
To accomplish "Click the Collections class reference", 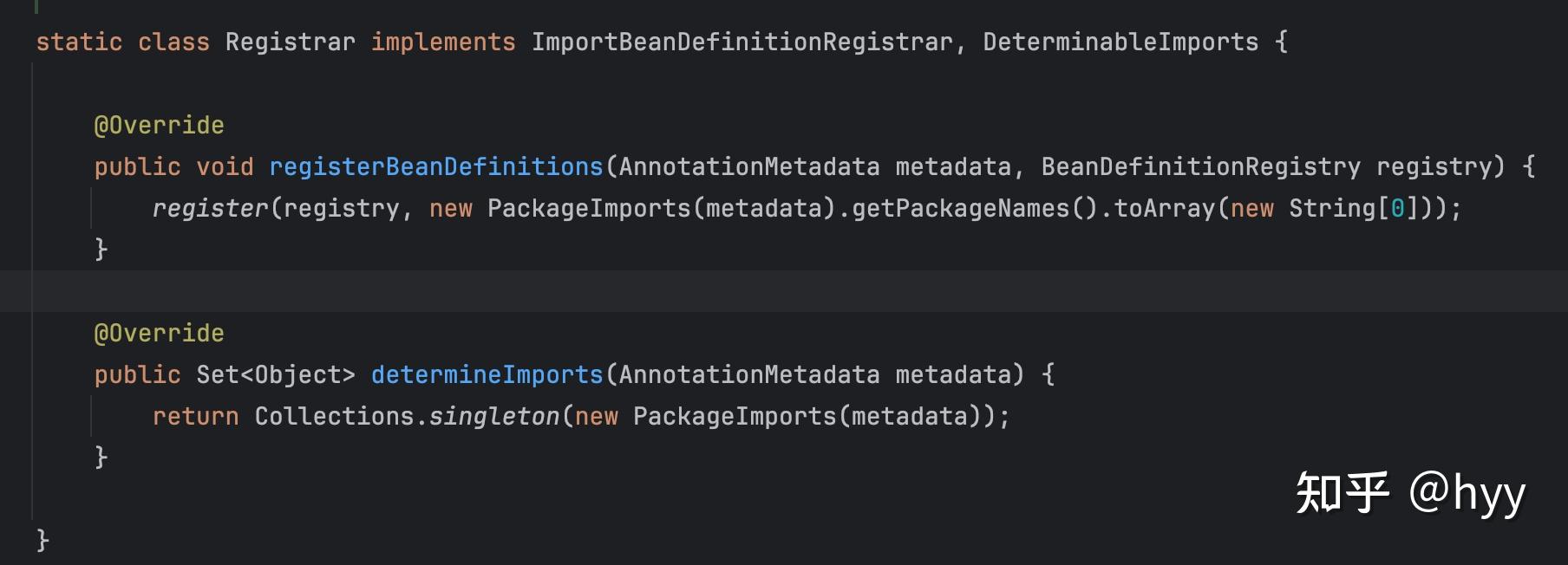I will 334,416.
